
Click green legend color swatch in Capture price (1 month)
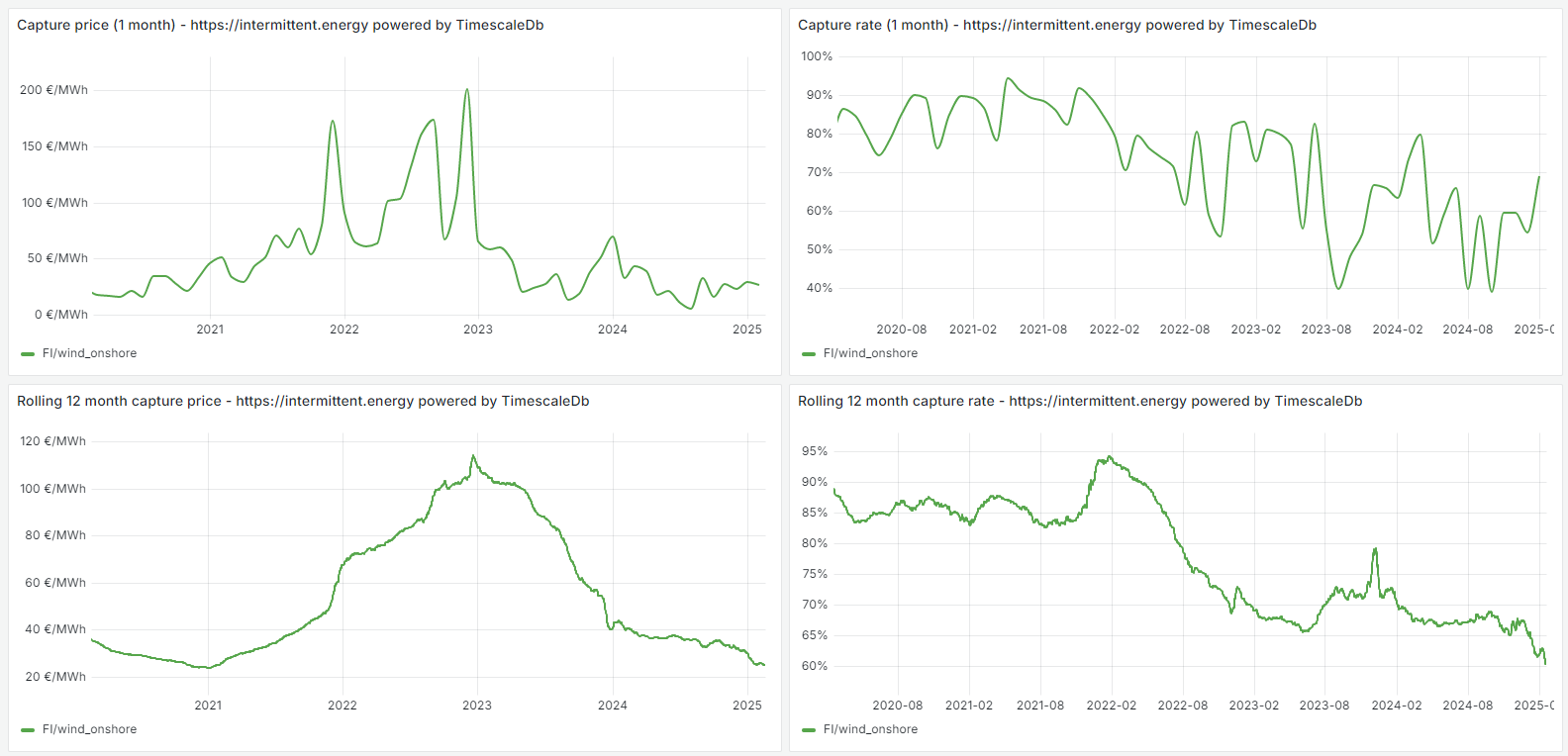(x=28, y=353)
